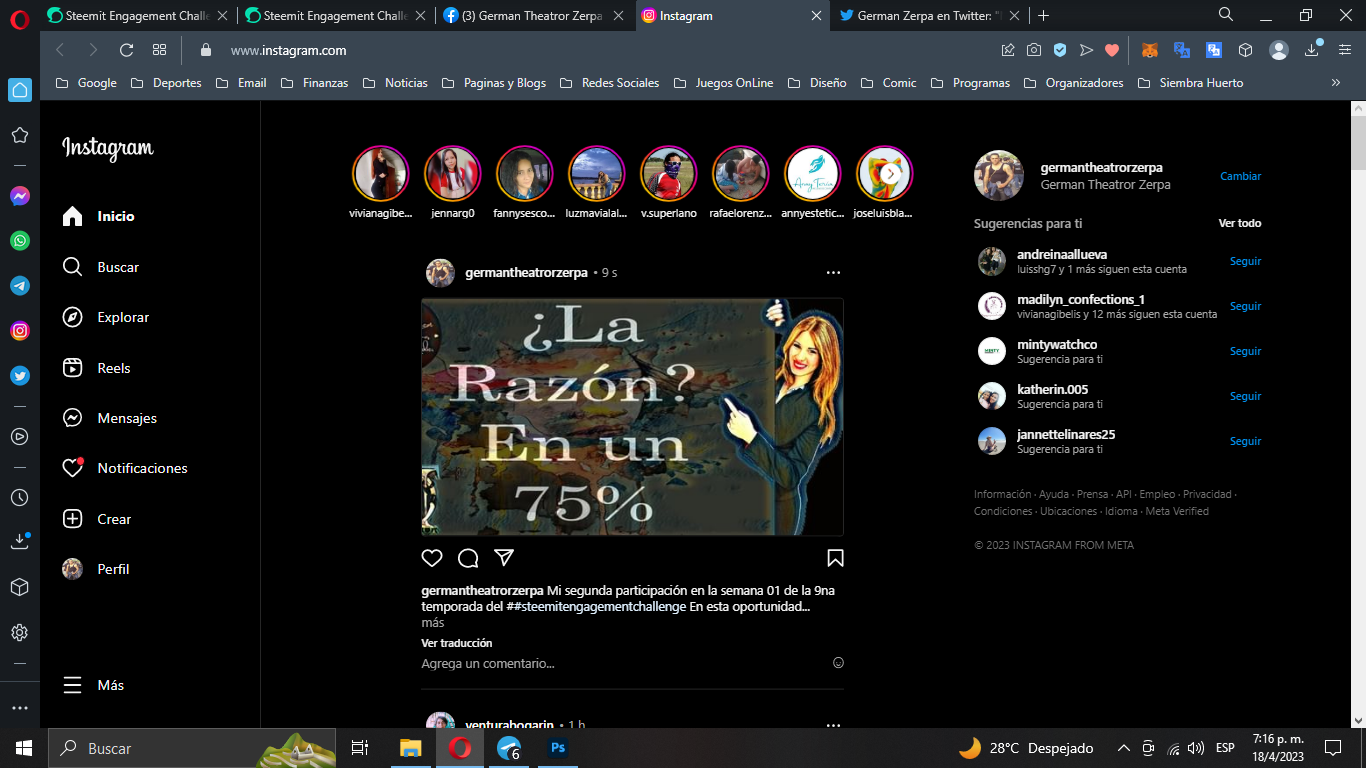
Task: Open the post options three-dot menu
Action: [x=833, y=272]
